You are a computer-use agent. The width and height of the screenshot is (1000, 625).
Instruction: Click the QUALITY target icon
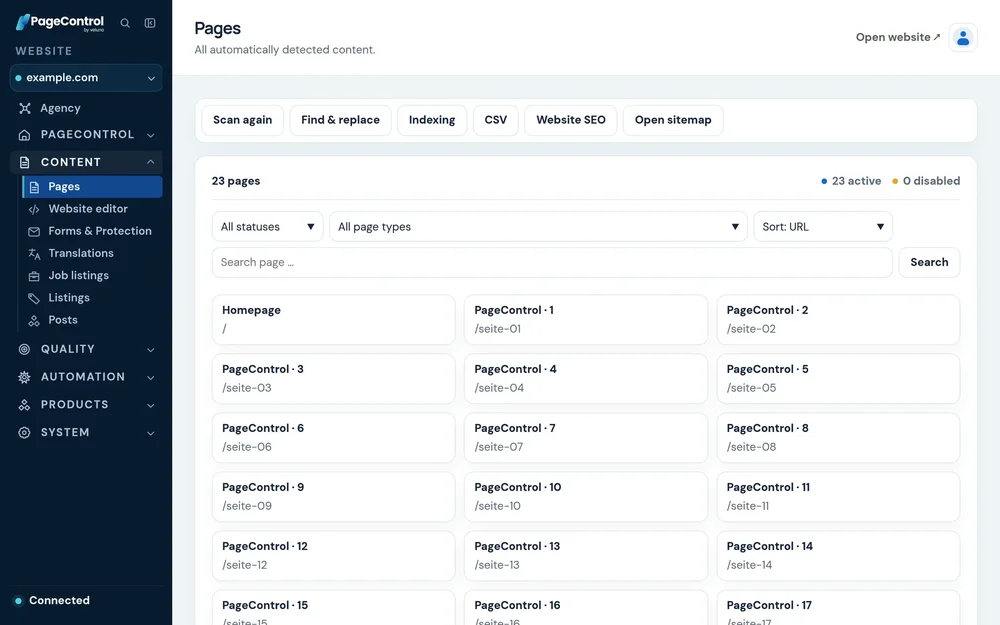coord(24,349)
